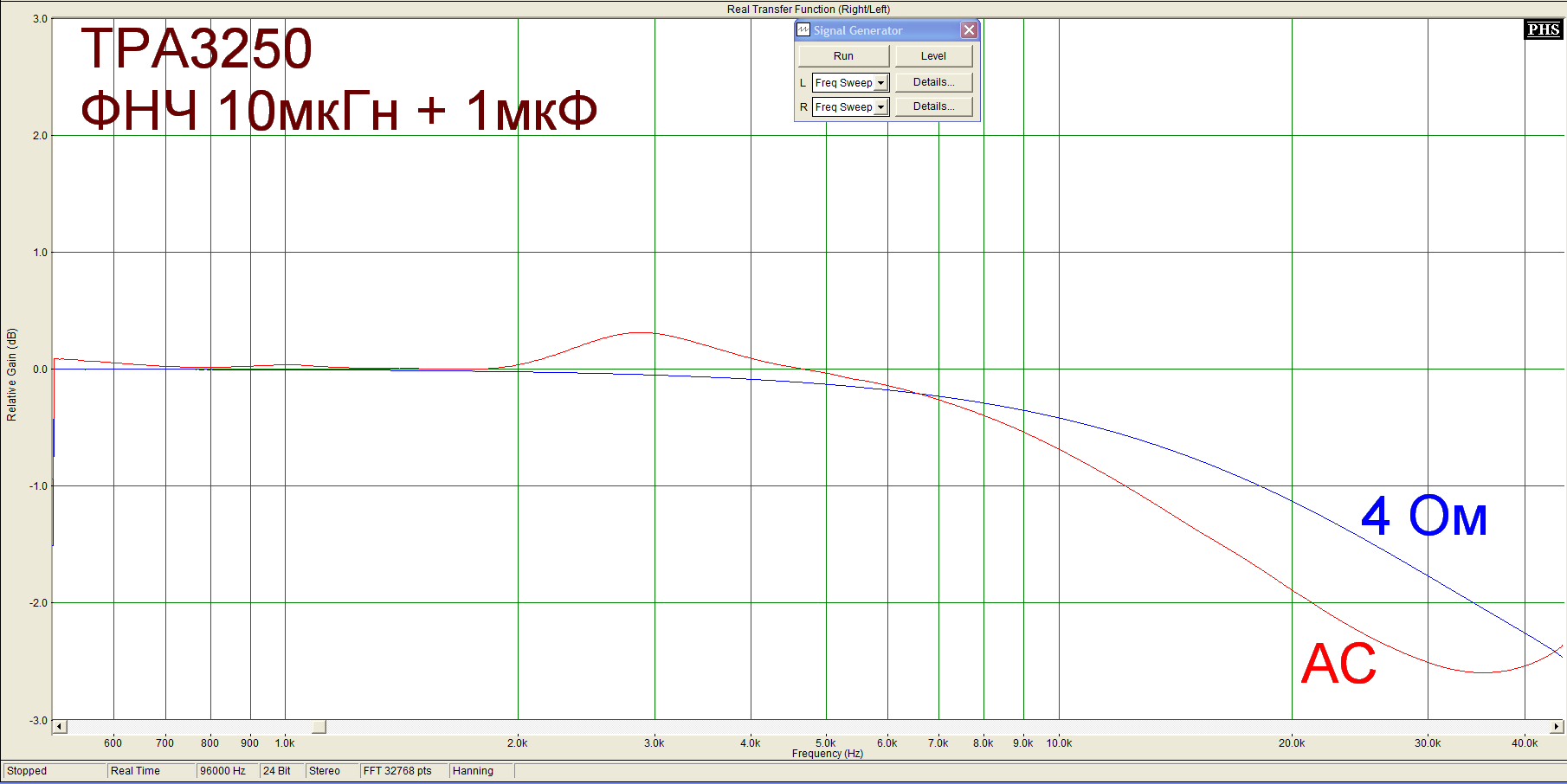Click the Signal Generator window icon
The width and height of the screenshot is (1567, 784).
[803, 30]
